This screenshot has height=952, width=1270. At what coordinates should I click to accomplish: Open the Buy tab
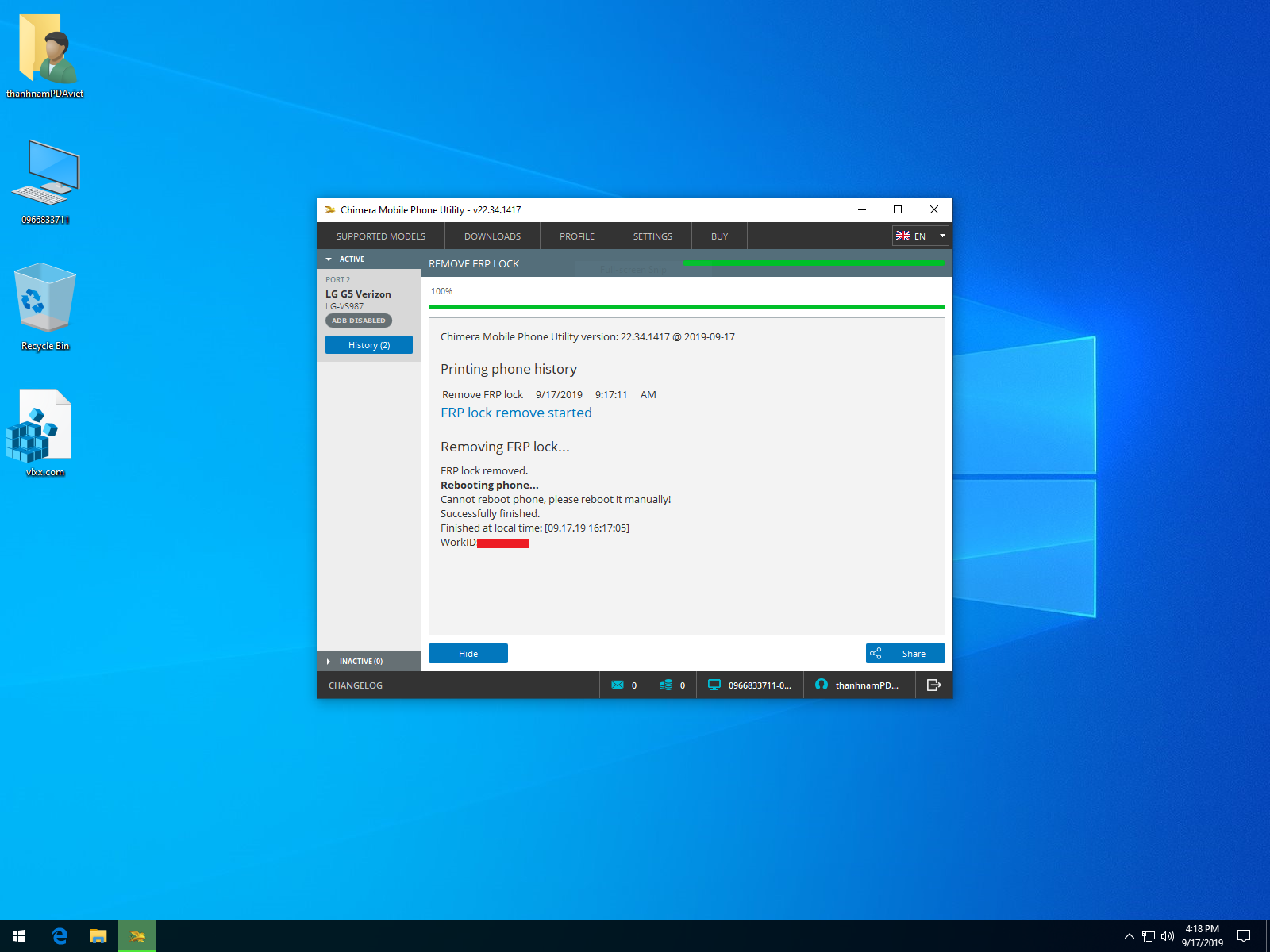pos(719,236)
